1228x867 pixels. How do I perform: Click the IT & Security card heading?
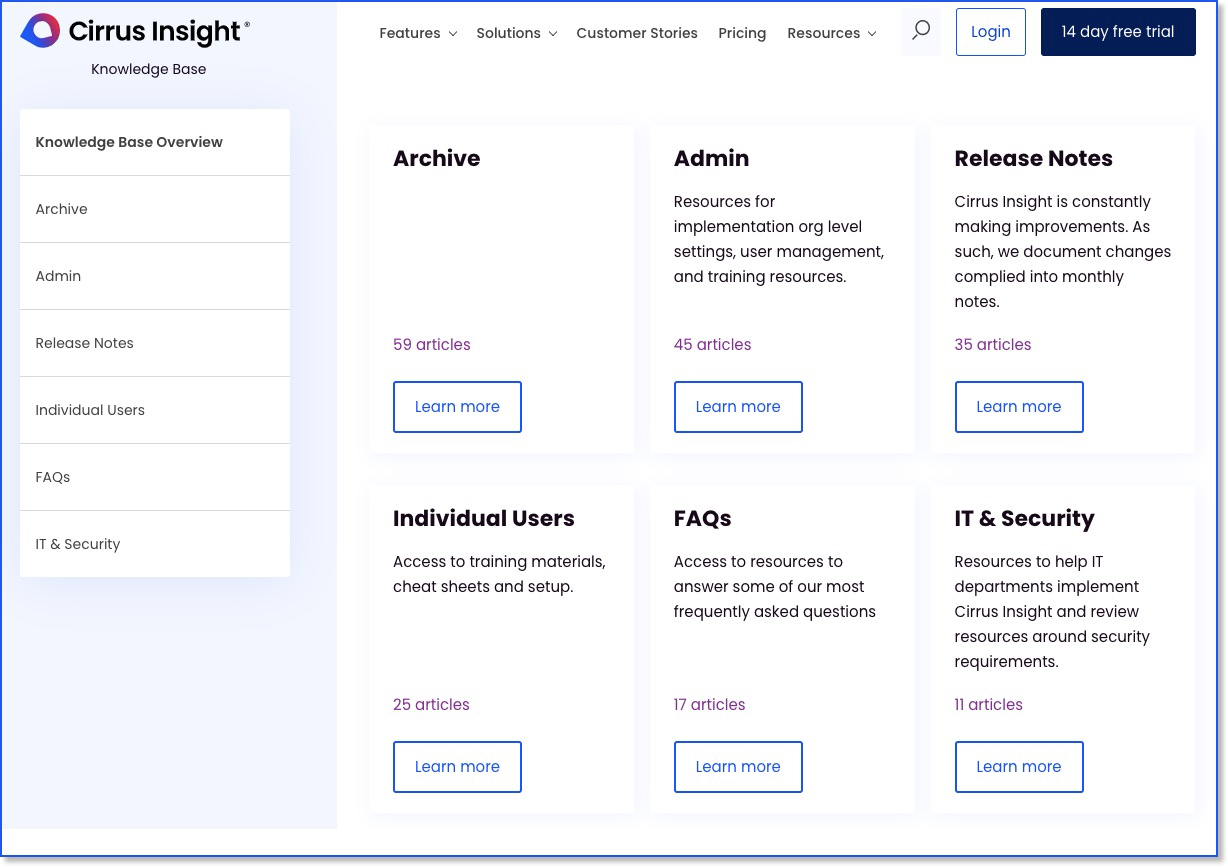[1024, 518]
